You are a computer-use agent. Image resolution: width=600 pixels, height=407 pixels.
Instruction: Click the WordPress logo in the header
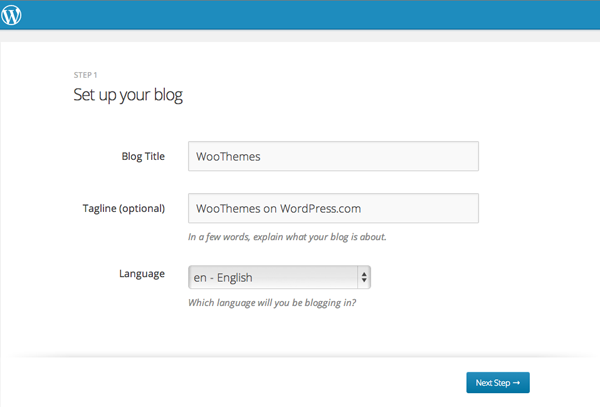(x=11, y=15)
